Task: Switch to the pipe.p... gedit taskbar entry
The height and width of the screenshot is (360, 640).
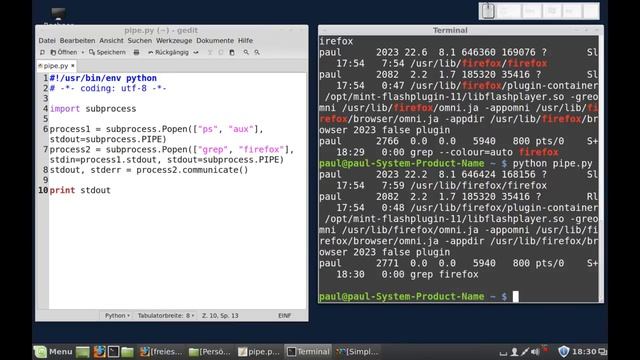Action: pos(259,351)
